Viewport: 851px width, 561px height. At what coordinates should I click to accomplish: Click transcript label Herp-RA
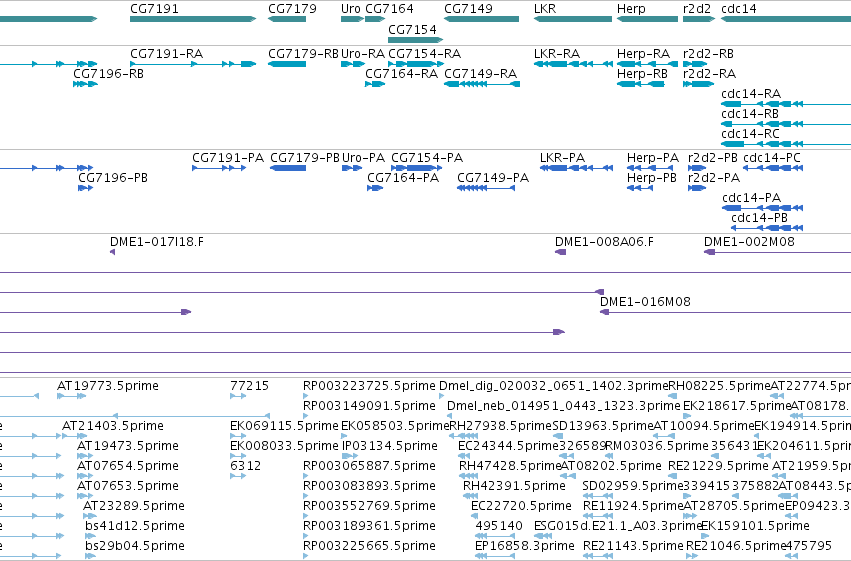coord(643,54)
